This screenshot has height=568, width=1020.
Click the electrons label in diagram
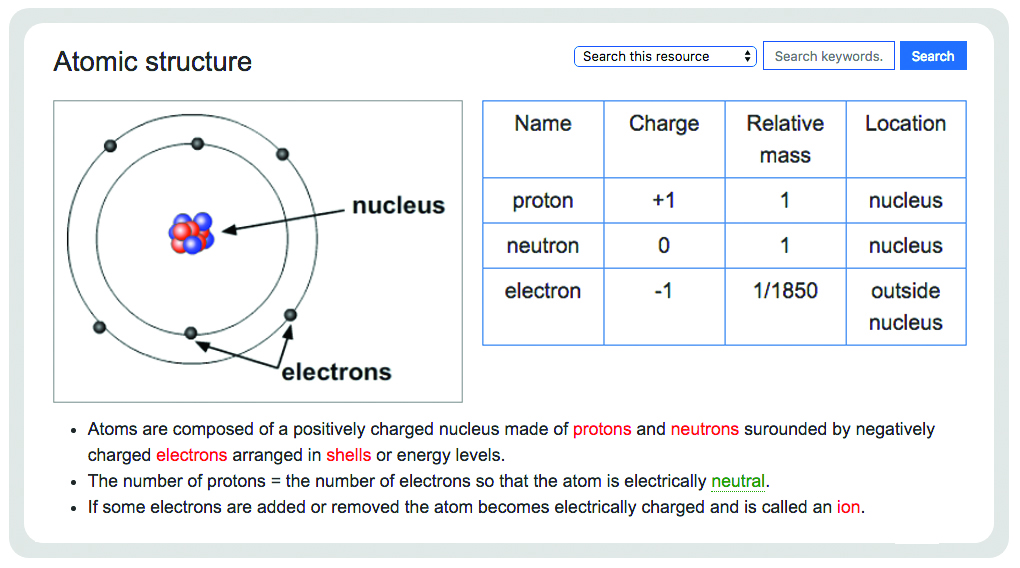tap(336, 372)
